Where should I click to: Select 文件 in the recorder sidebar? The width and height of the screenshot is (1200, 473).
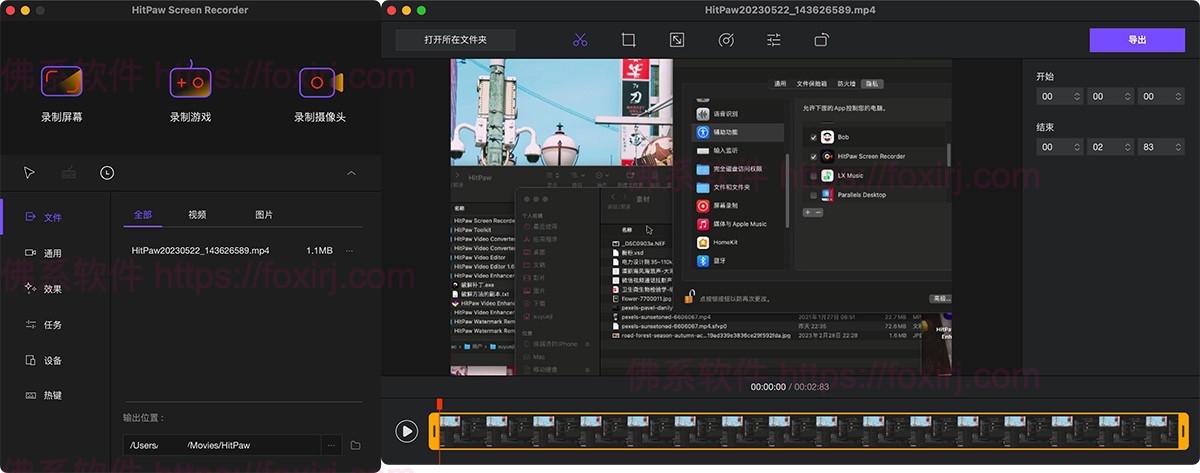tap(44, 217)
